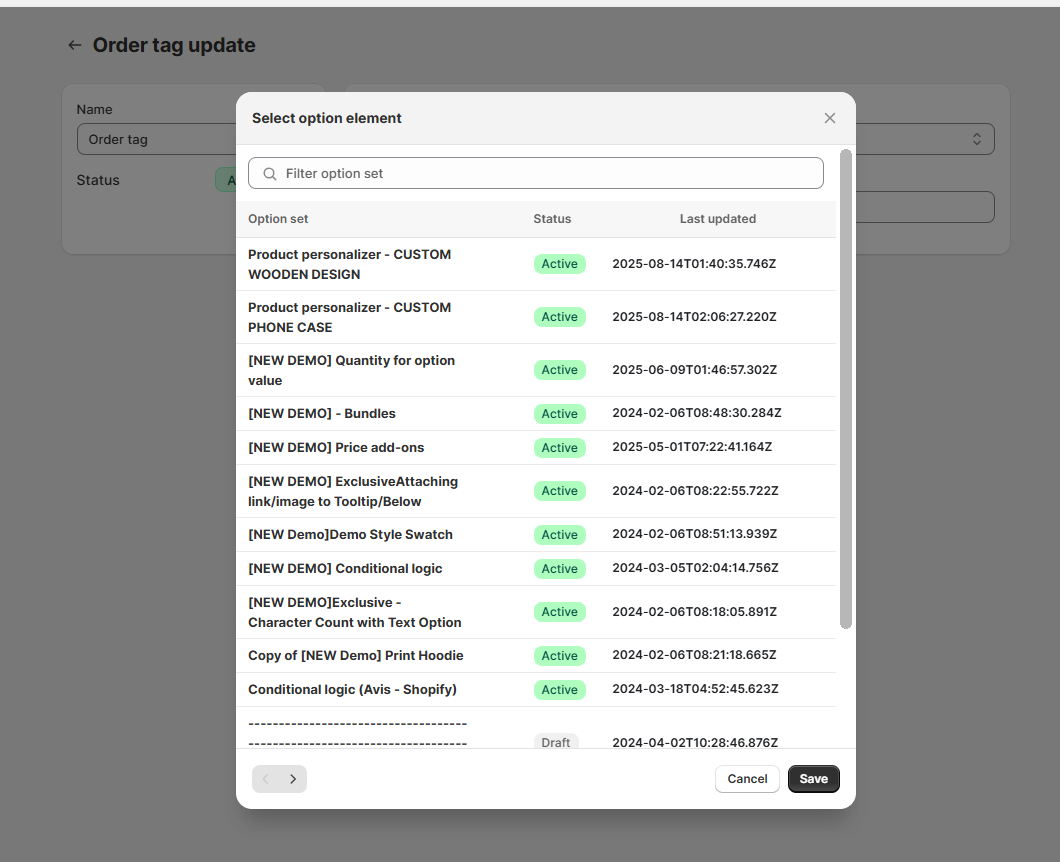Close the Select option element dialog
1060x862 pixels.
[829, 118]
